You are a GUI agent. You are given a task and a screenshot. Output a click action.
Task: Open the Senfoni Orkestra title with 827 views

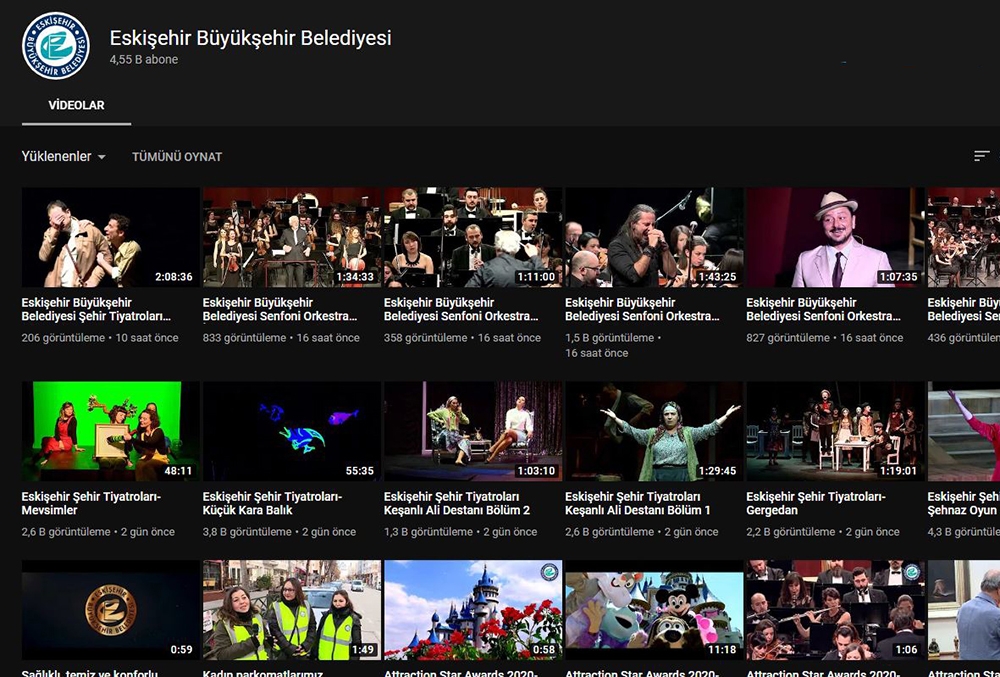click(x=823, y=309)
